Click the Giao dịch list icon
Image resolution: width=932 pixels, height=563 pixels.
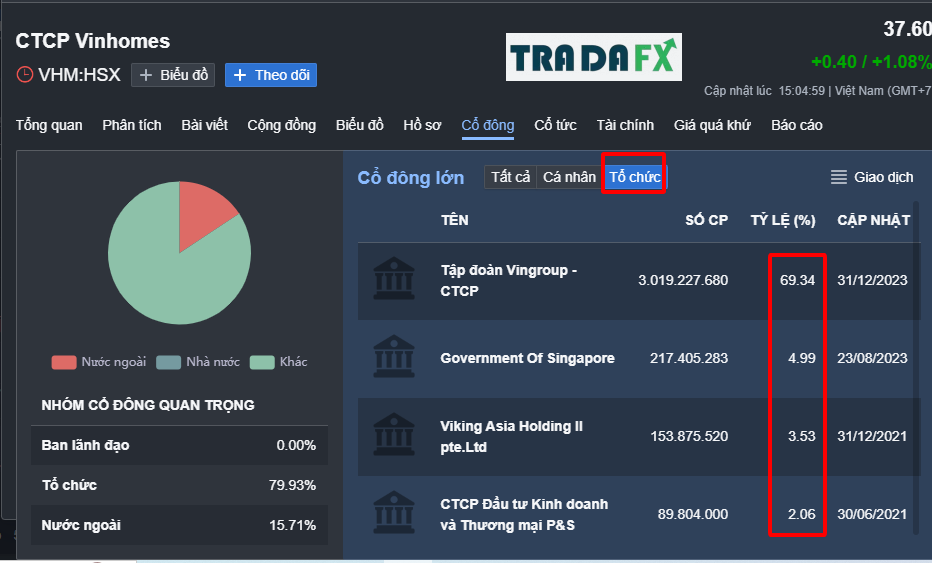[839, 177]
